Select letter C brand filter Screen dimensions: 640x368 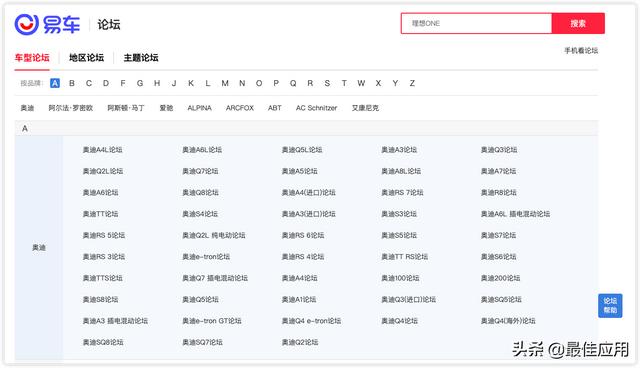click(89, 83)
